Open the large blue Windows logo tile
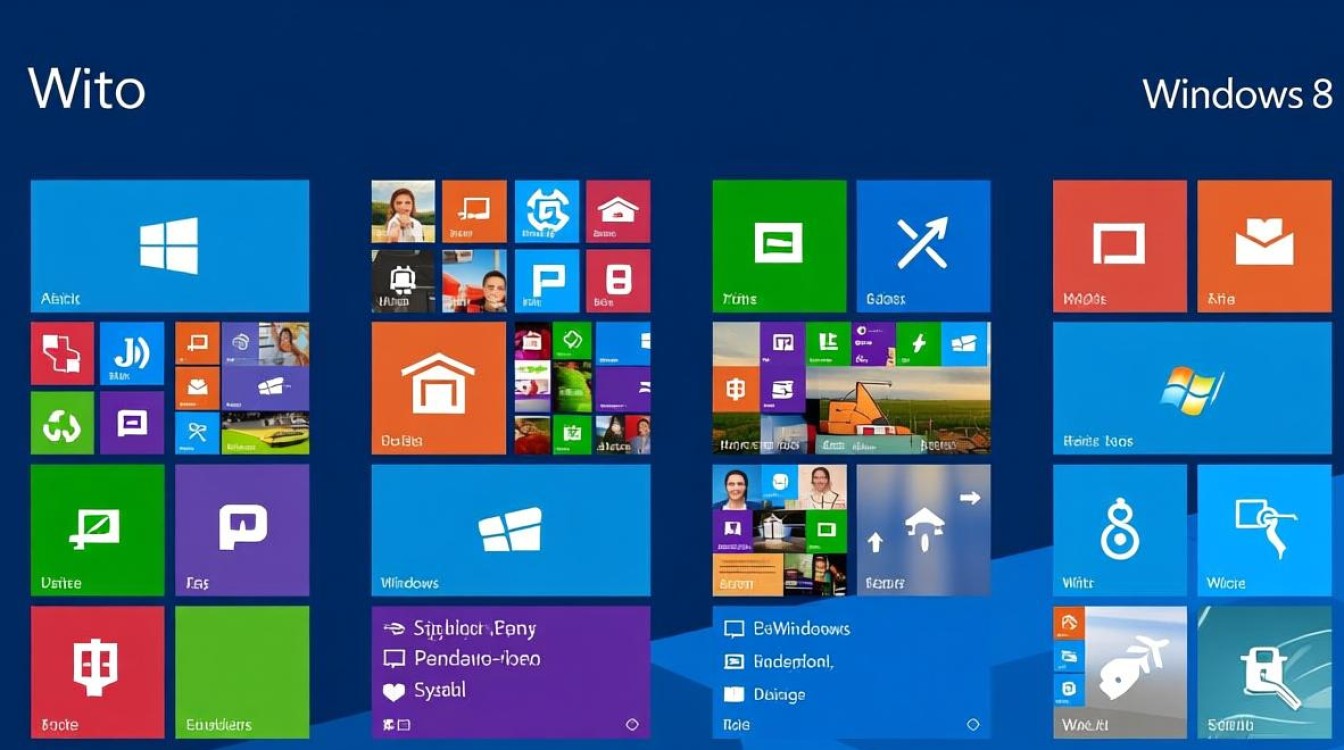This screenshot has width=1344, height=750. [168, 243]
